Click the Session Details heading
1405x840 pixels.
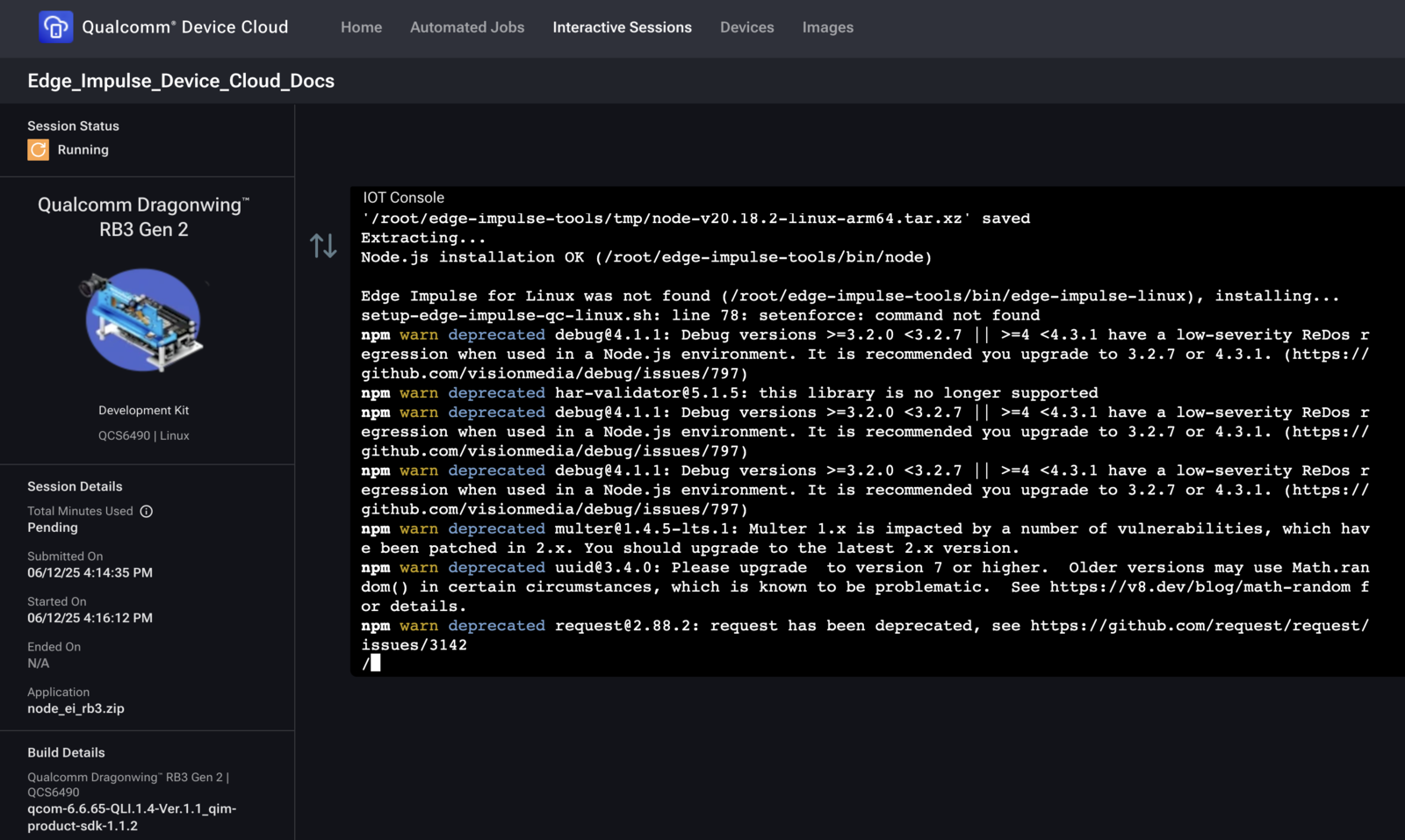[x=75, y=486]
